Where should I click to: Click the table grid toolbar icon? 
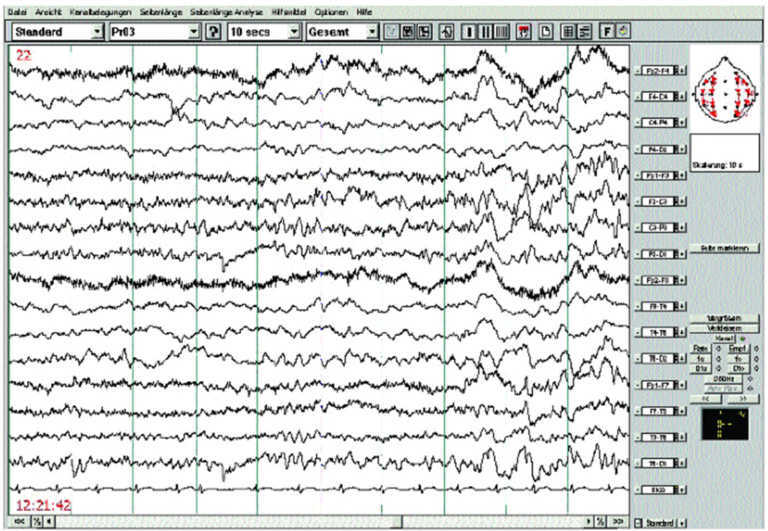tap(568, 32)
